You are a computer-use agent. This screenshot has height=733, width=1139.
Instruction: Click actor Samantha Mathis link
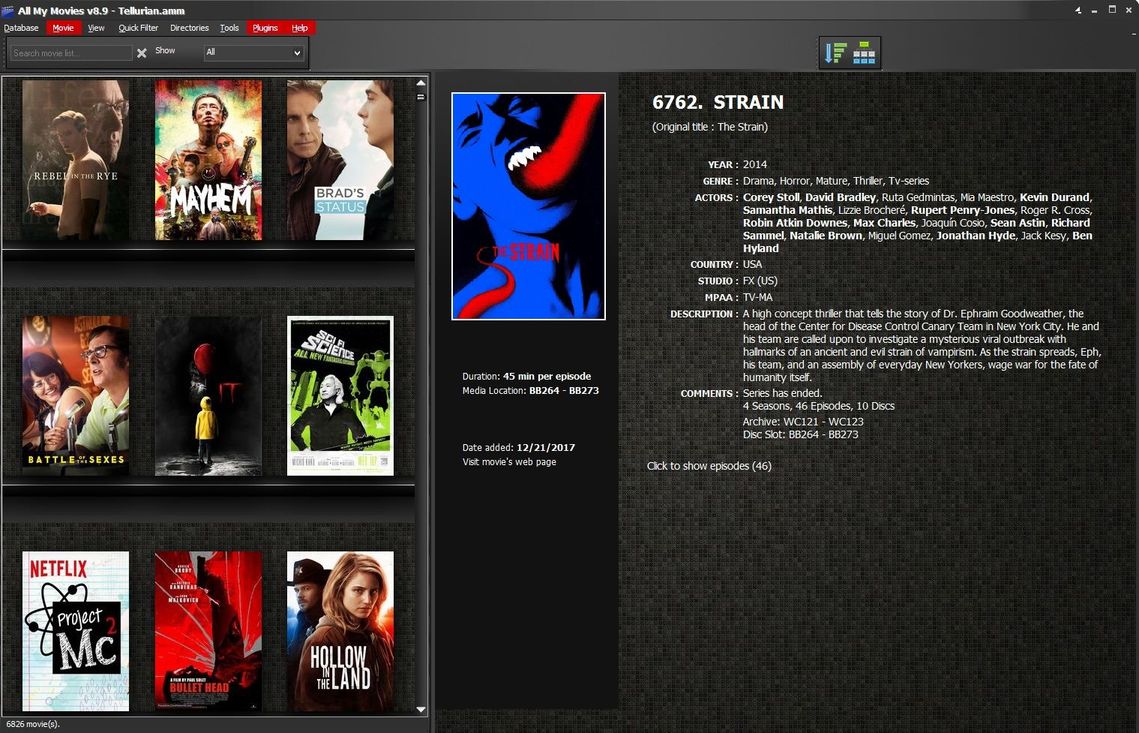tap(787, 210)
